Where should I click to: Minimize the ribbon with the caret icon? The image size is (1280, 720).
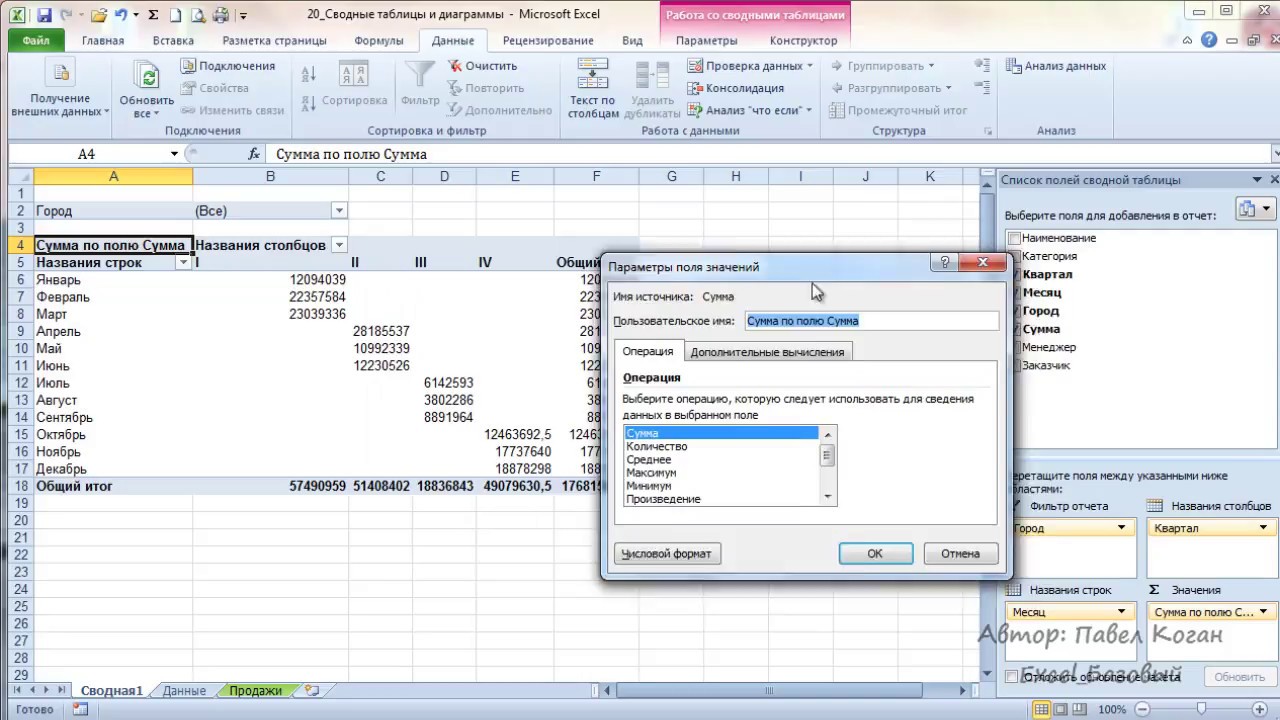(1187, 41)
